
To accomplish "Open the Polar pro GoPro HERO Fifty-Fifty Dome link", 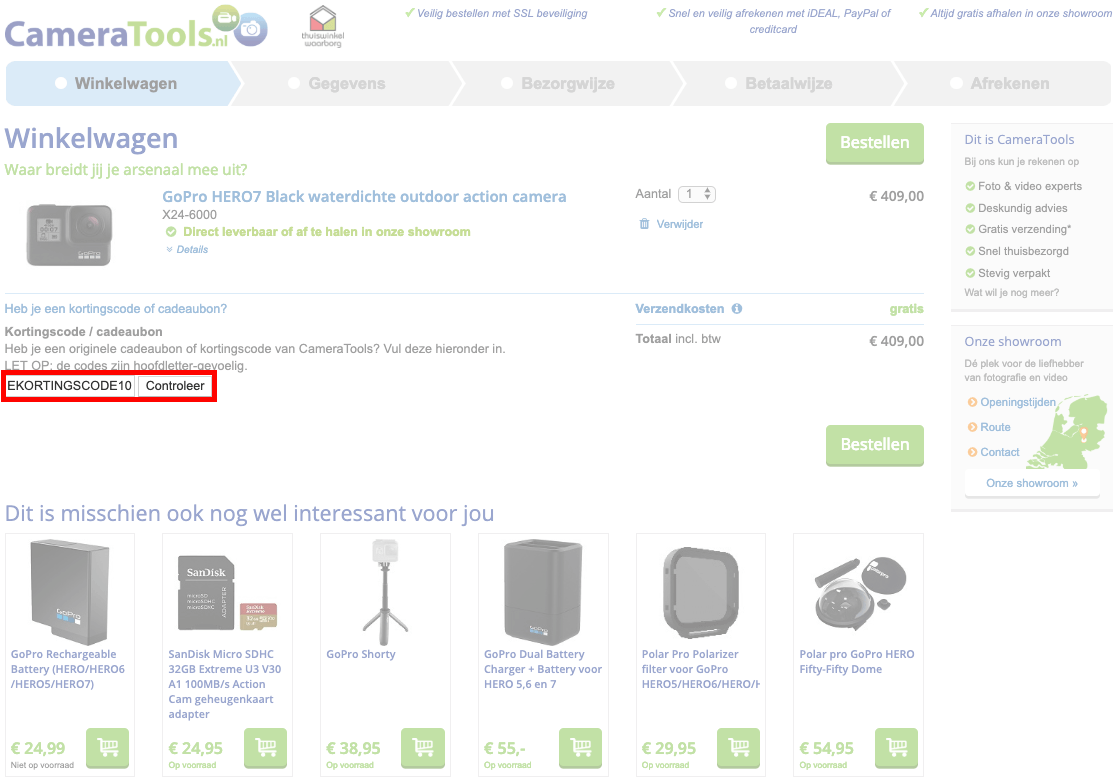I will (856, 662).
